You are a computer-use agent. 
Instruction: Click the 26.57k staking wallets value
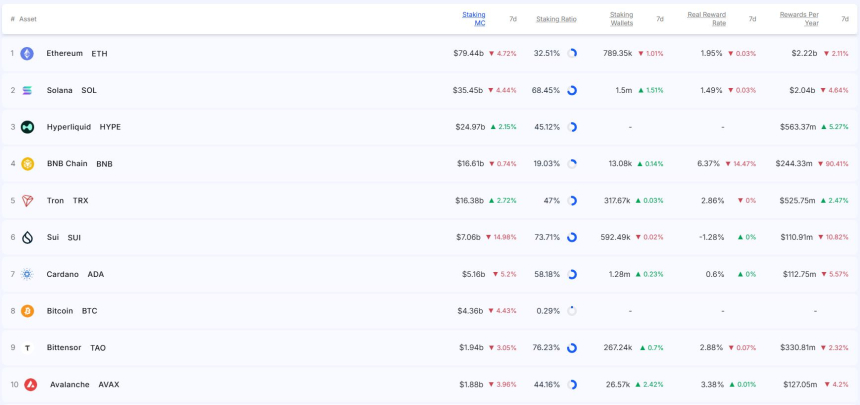[620, 385]
